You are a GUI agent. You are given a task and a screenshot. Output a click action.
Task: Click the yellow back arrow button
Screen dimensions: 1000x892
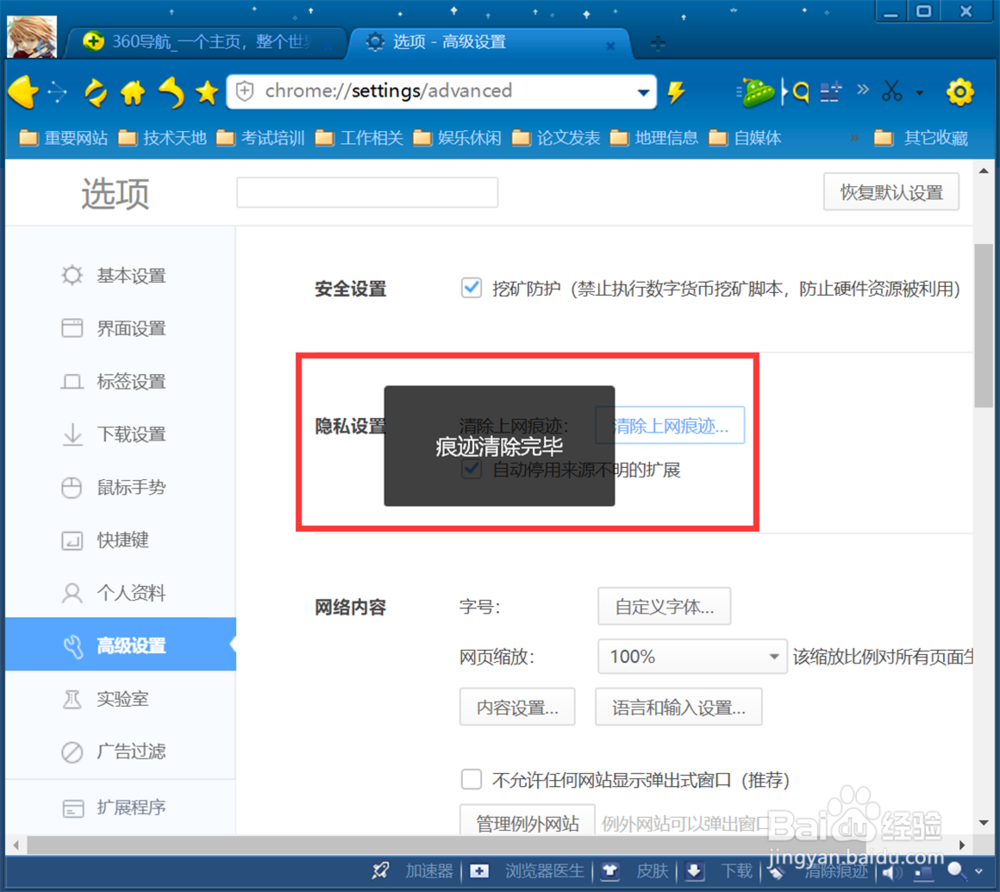[24, 92]
